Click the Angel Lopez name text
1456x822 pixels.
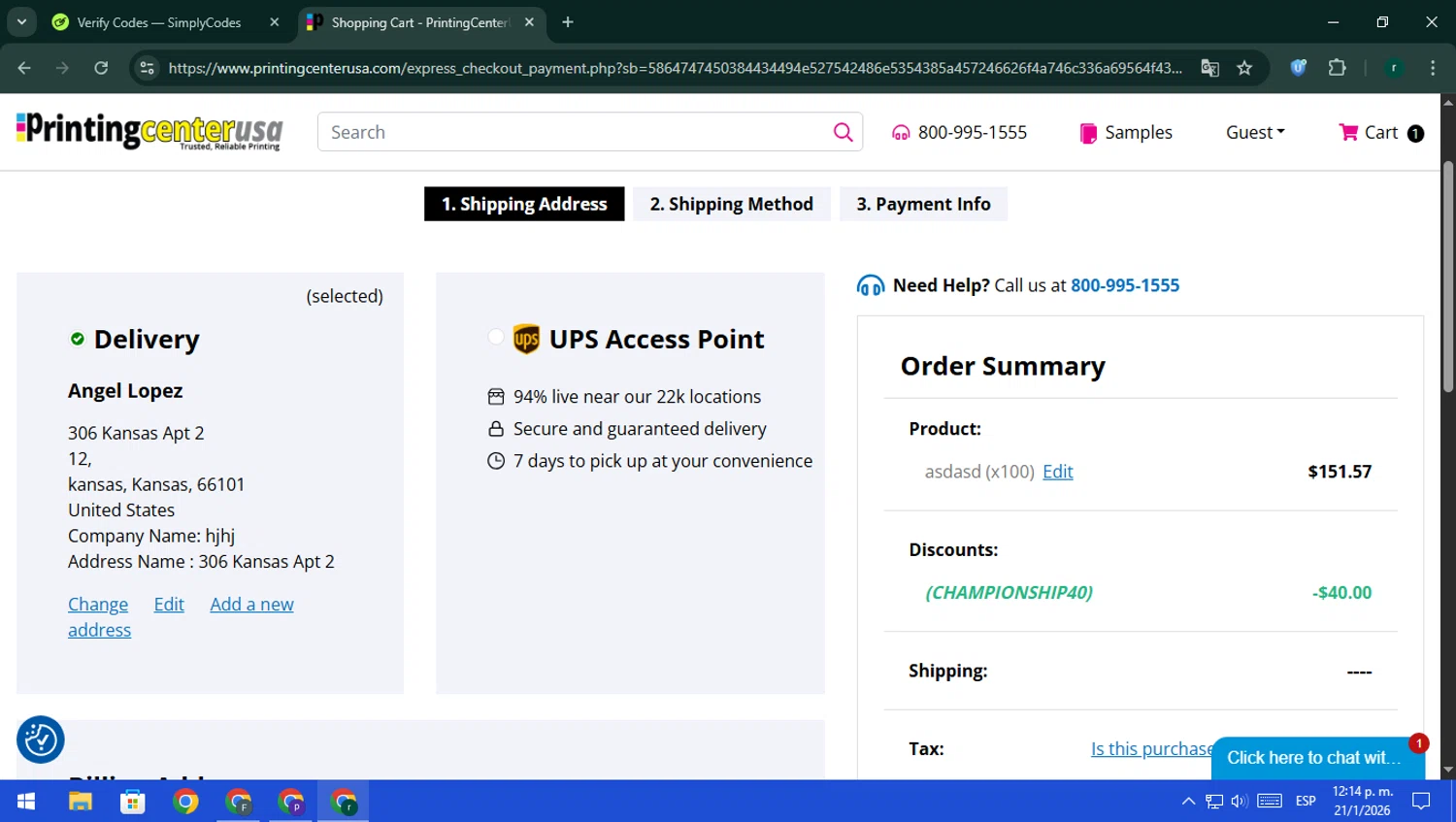[125, 391]
